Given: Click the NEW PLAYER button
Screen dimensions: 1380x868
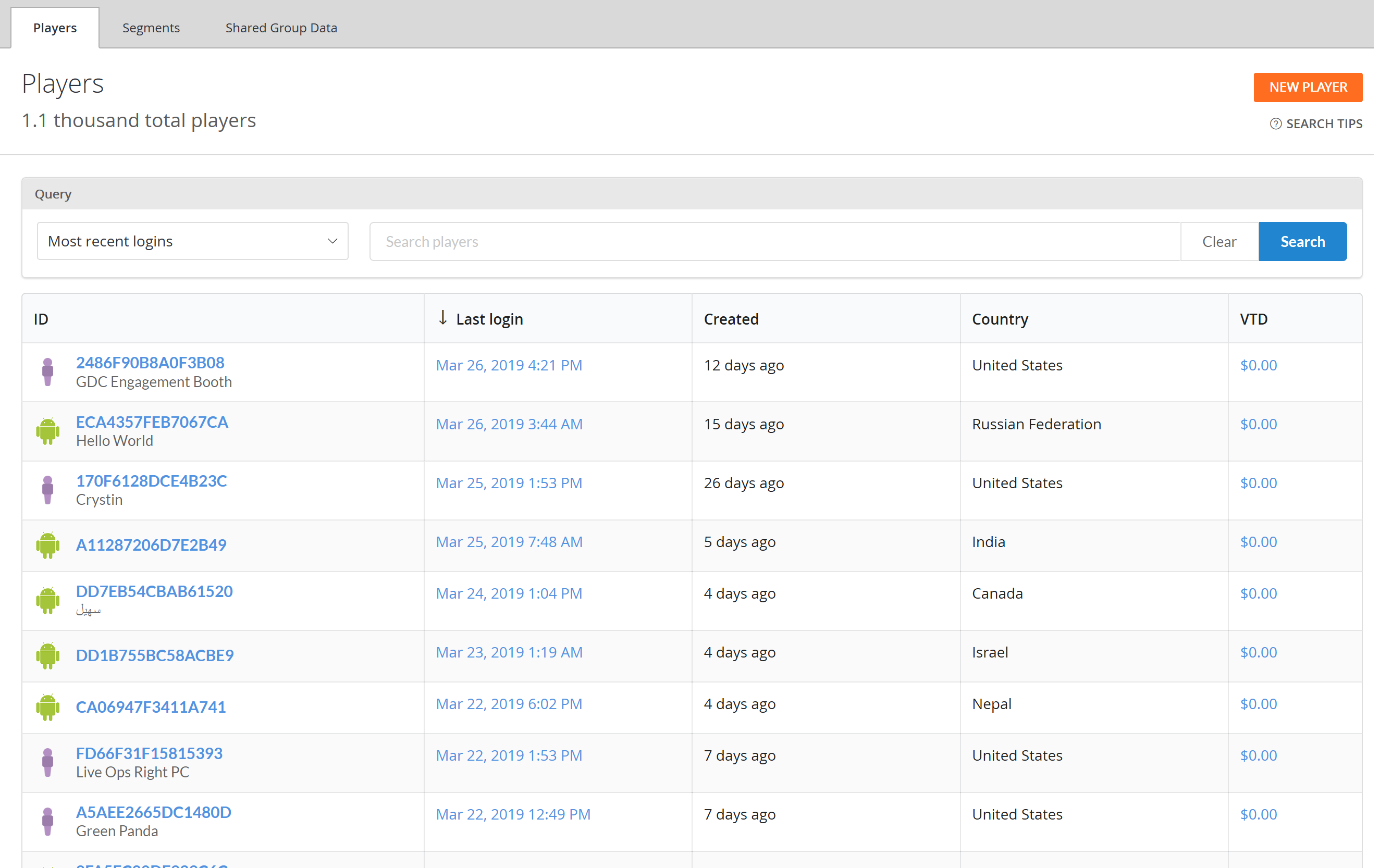Looking at the screenshot, I should (x=1308, y=86).
